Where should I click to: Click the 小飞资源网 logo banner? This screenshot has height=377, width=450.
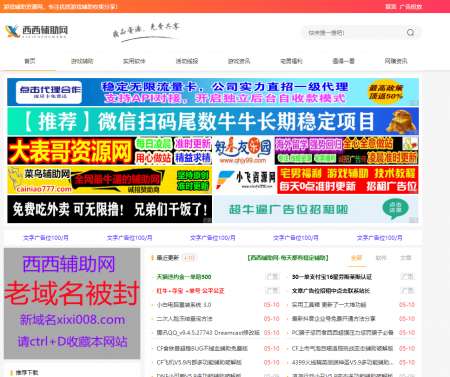[x=245, y=180]
